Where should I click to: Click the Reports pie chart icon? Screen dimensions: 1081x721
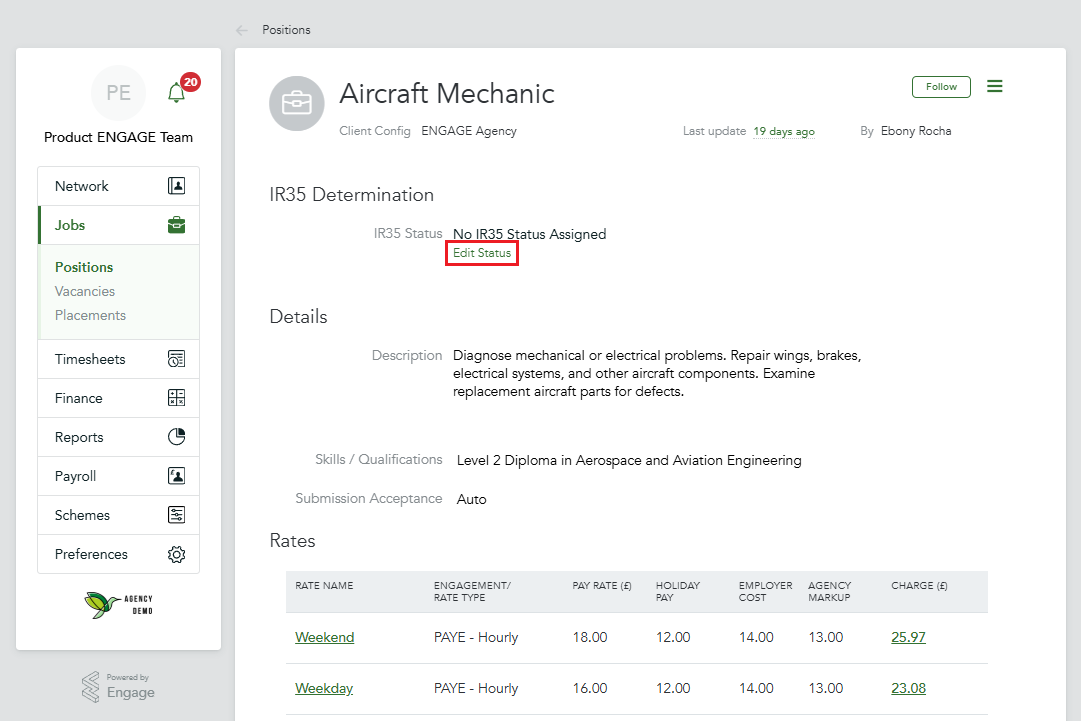click(x=176, y=436)
